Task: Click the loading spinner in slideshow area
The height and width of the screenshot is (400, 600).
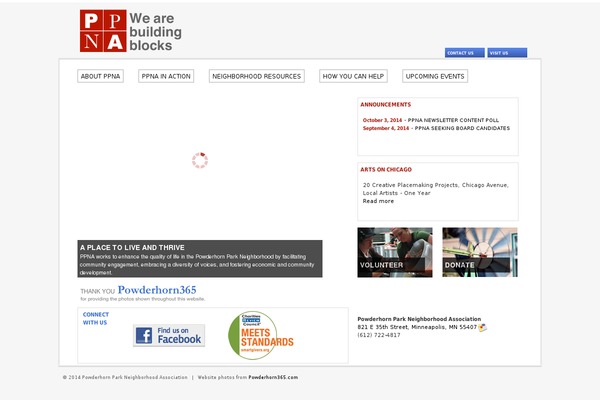Action: click(200, 160)
